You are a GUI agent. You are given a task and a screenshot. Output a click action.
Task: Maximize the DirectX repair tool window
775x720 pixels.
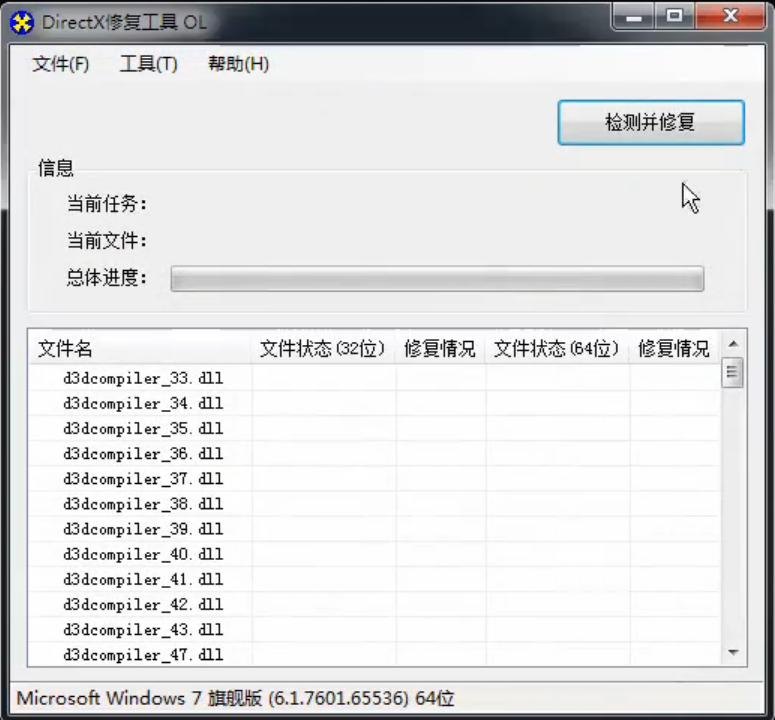click(675, 16)
